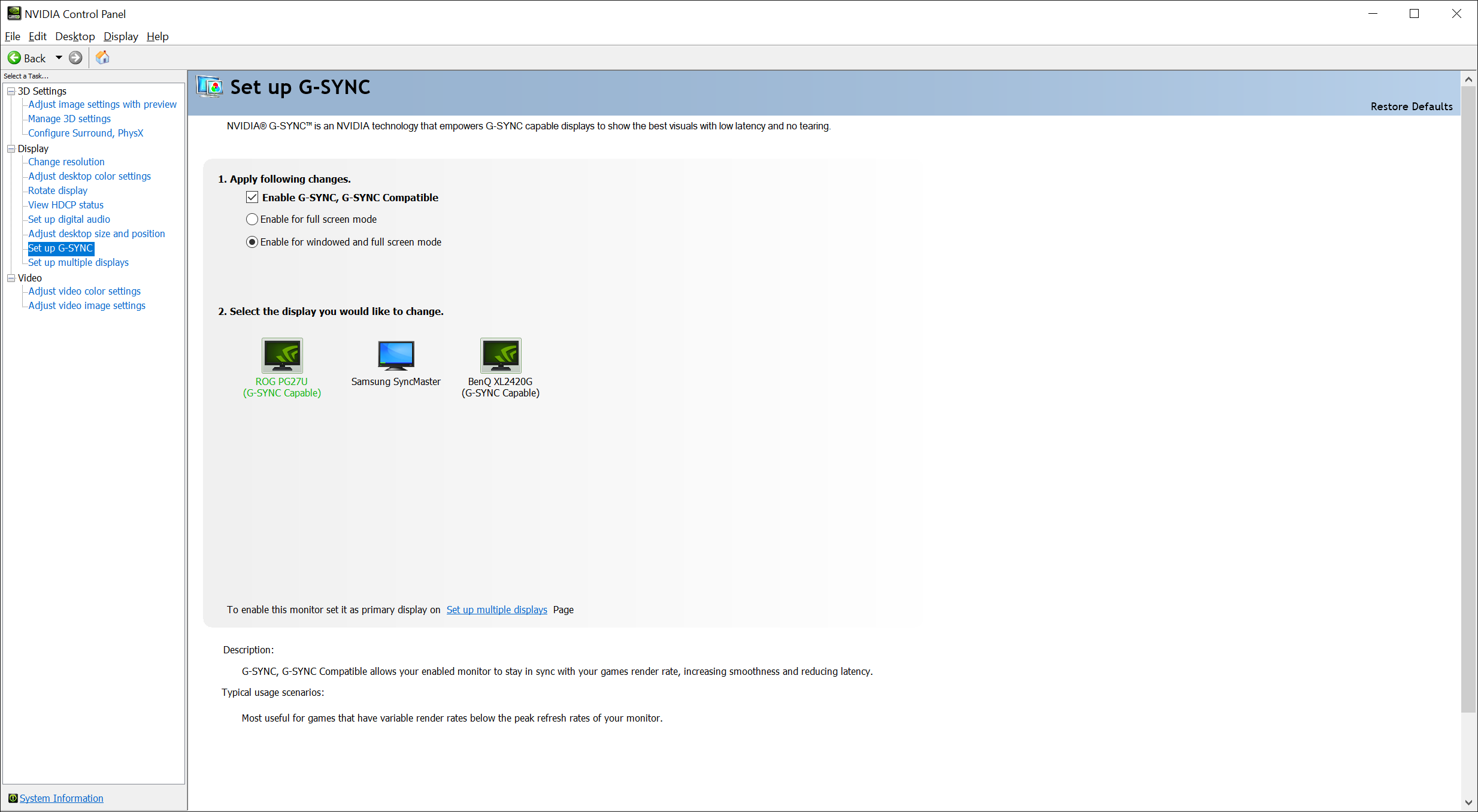
Task: Click the Set up G-SYNC header icon
Action: tap(210, 87)
